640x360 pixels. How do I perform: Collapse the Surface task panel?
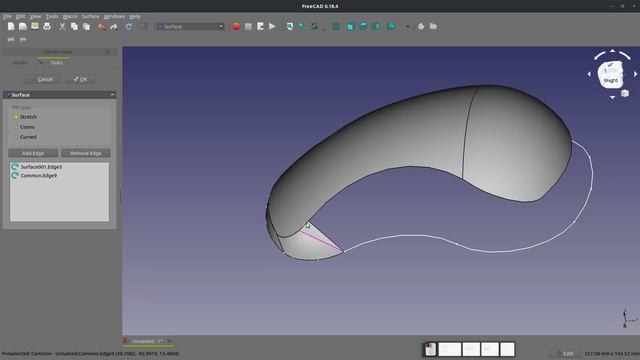(x=113, y=95)
